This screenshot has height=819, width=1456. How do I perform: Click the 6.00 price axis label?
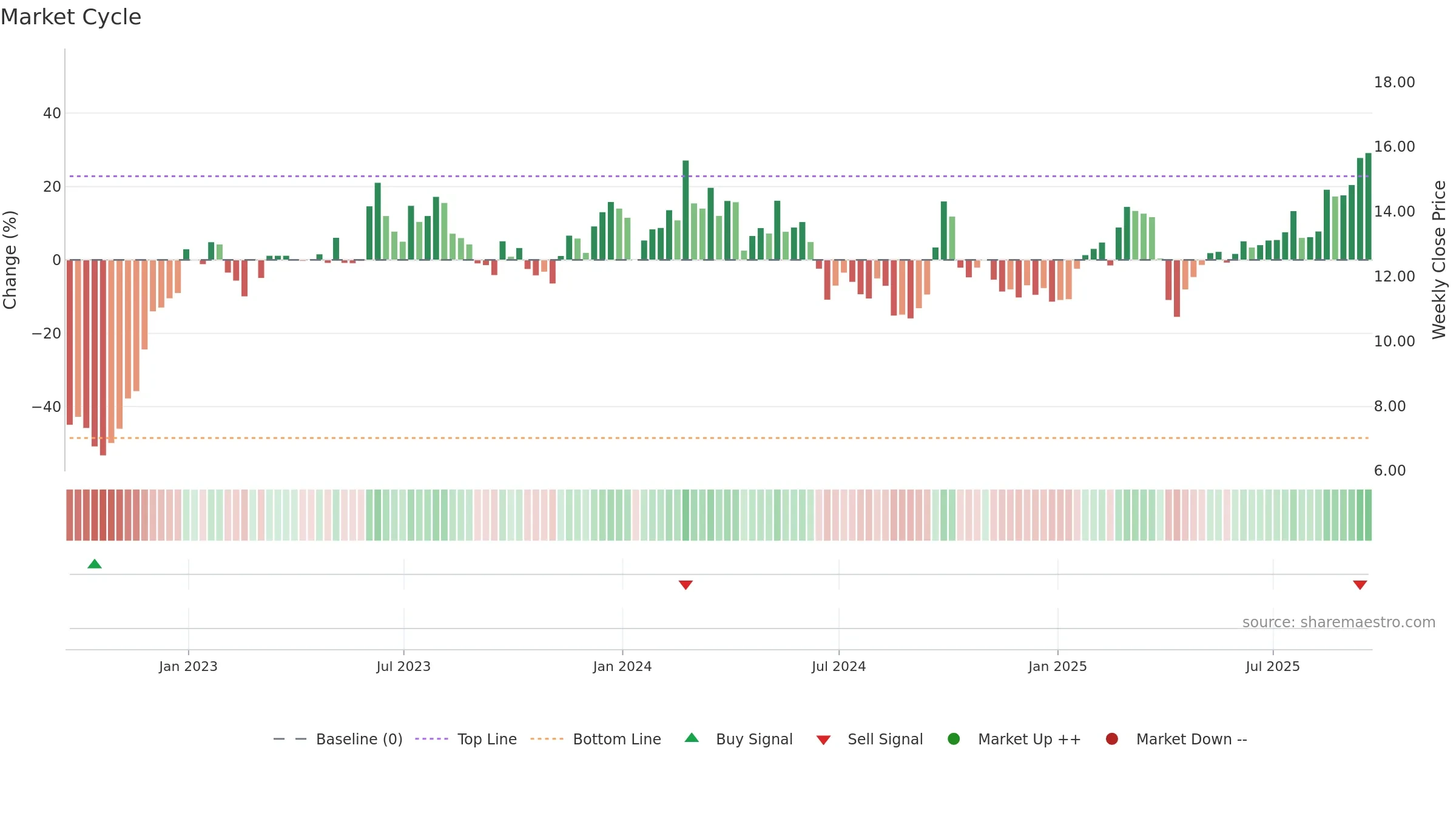pyautogui.click(x=1390, y=471)
